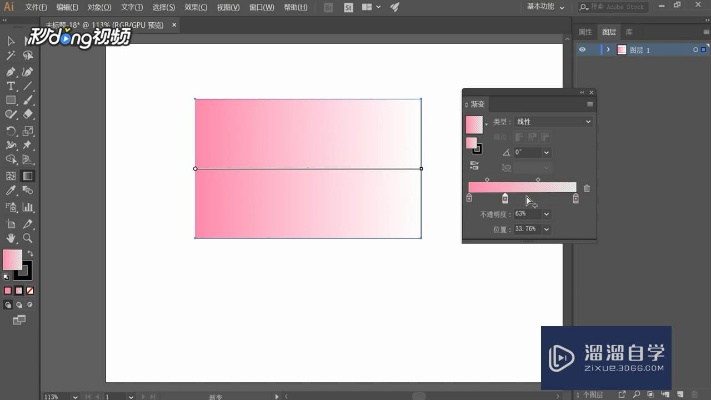Enable Draw Inside mode

tap(30, 305)
